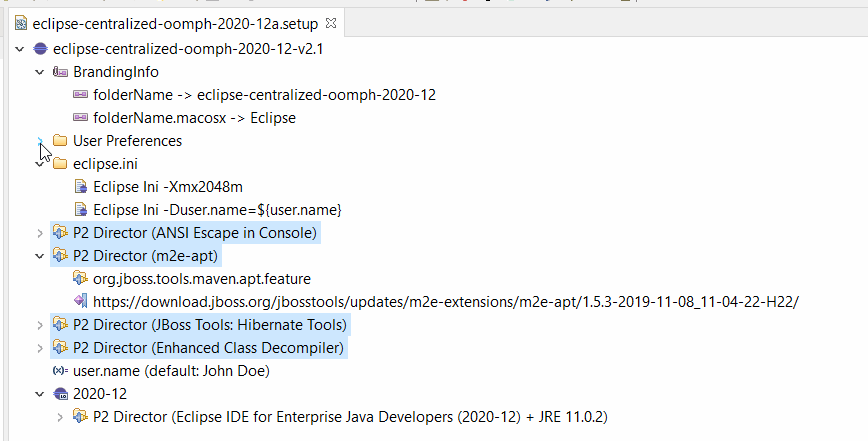Expand P2 Director (ANSI Escape in Console)
The width and height of the screenshot is (868, 441).
point(40,233)
